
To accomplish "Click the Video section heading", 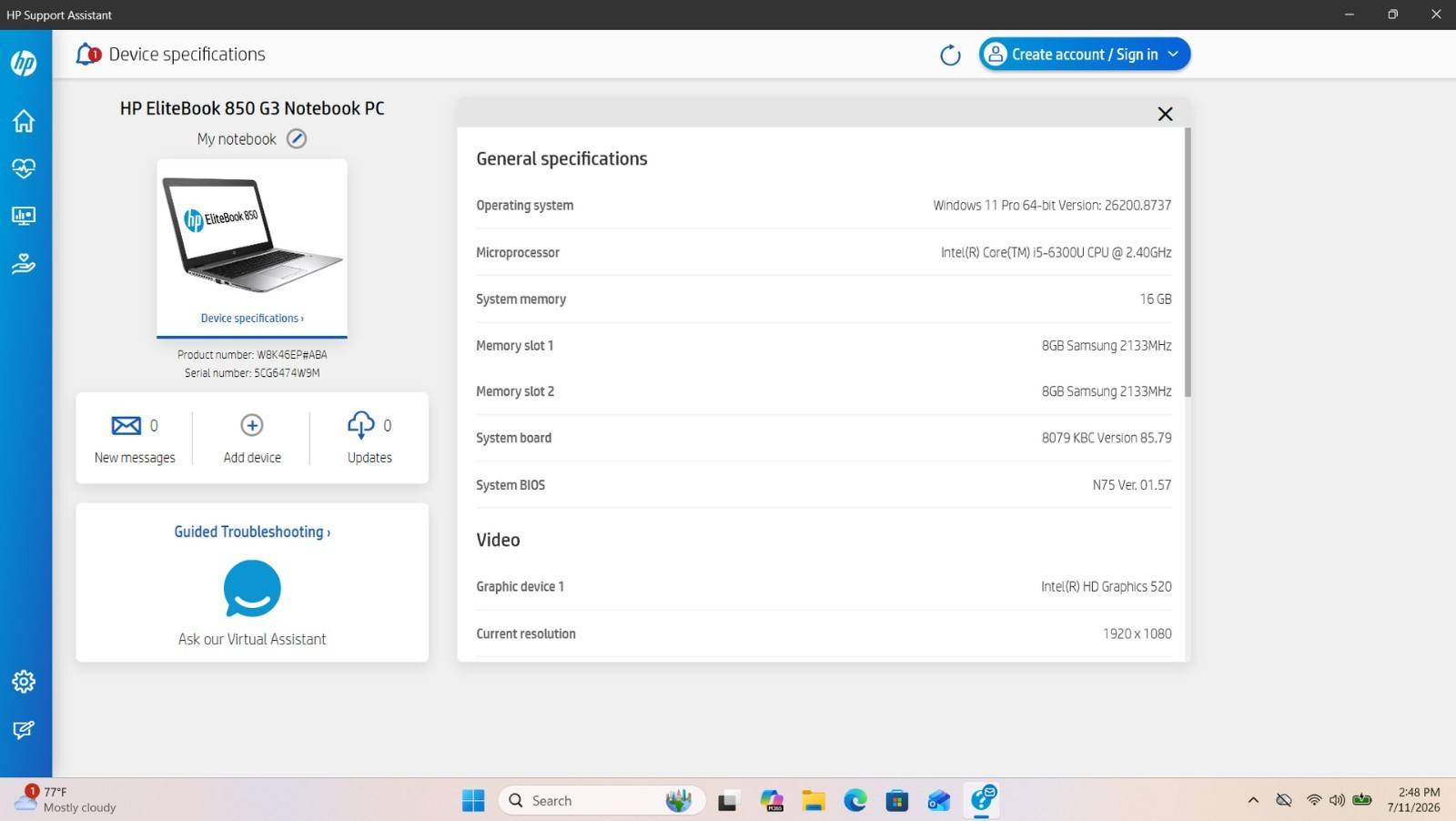I will 498,541.
